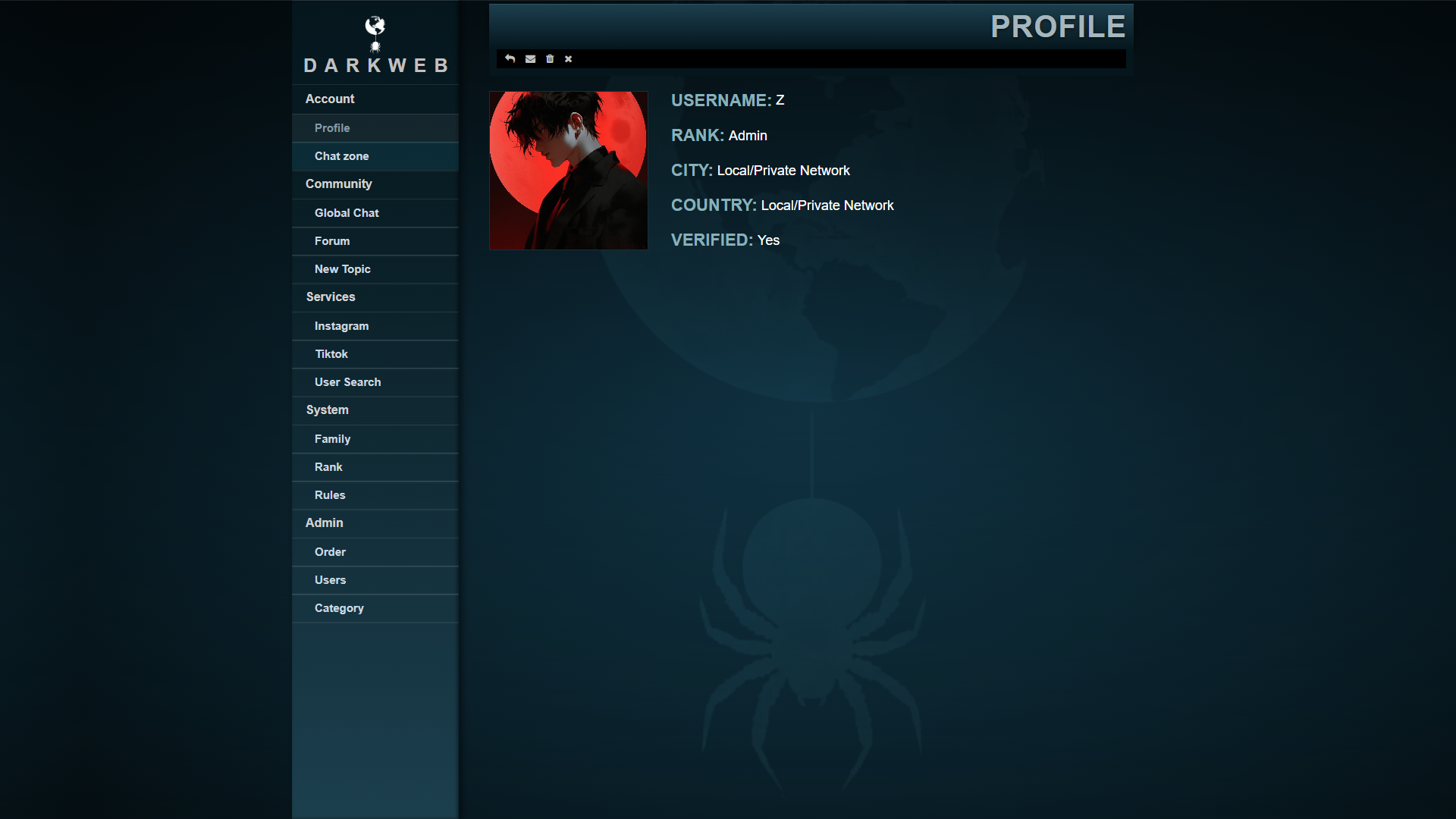Click the reply arrow icon in toolbar
1456x819 pixels.
[x=510, y=58]
